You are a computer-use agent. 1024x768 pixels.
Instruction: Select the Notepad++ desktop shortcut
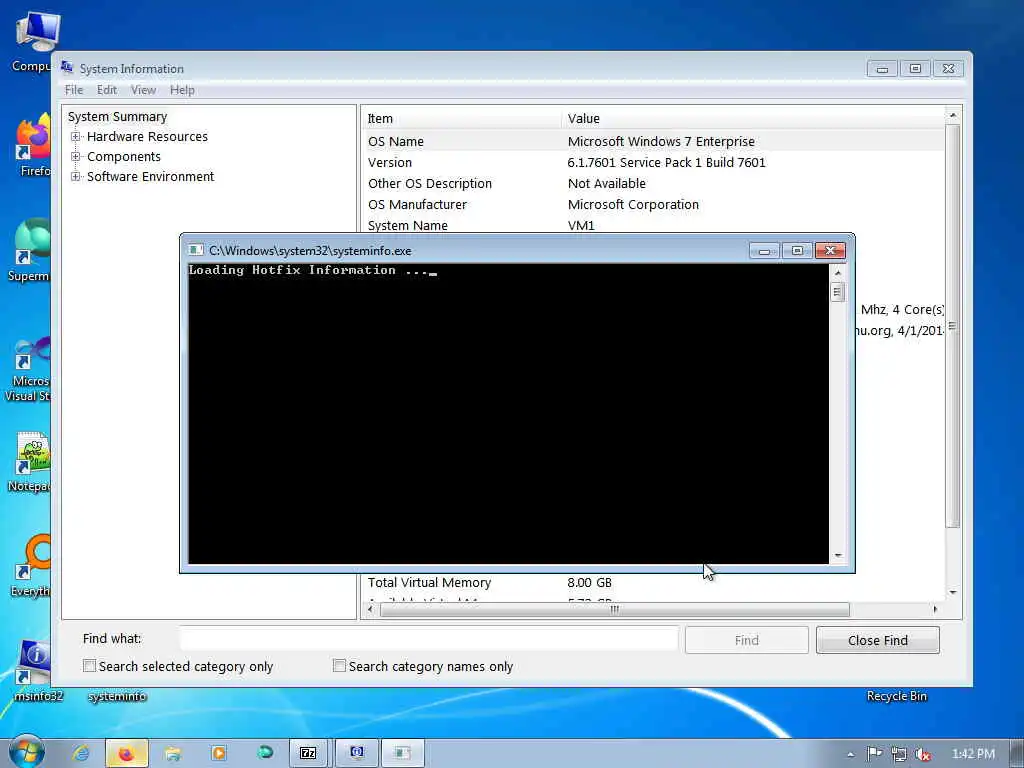(x=29, y=461)
